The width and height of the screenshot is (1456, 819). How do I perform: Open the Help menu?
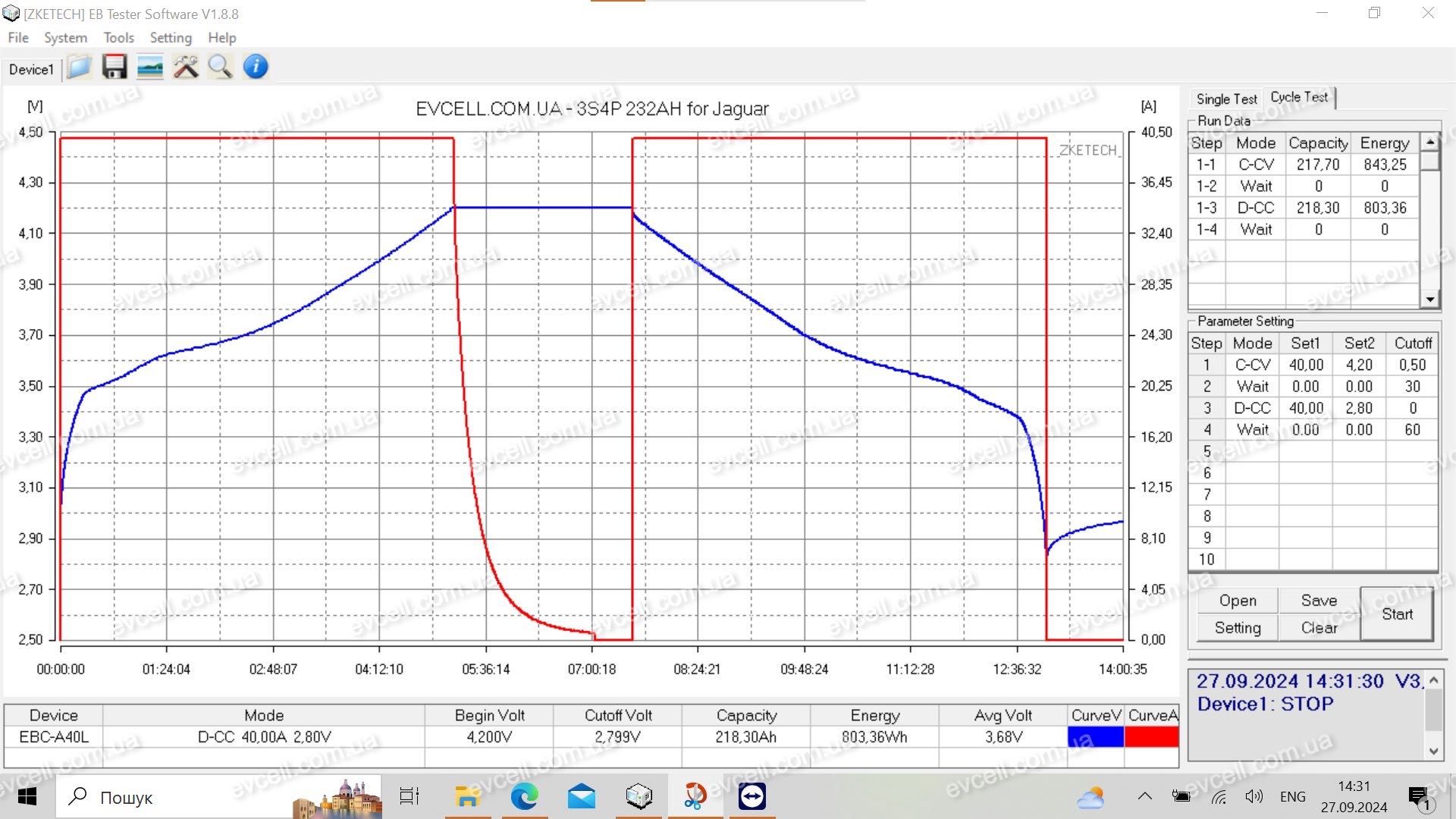click(x=222, y=37)
